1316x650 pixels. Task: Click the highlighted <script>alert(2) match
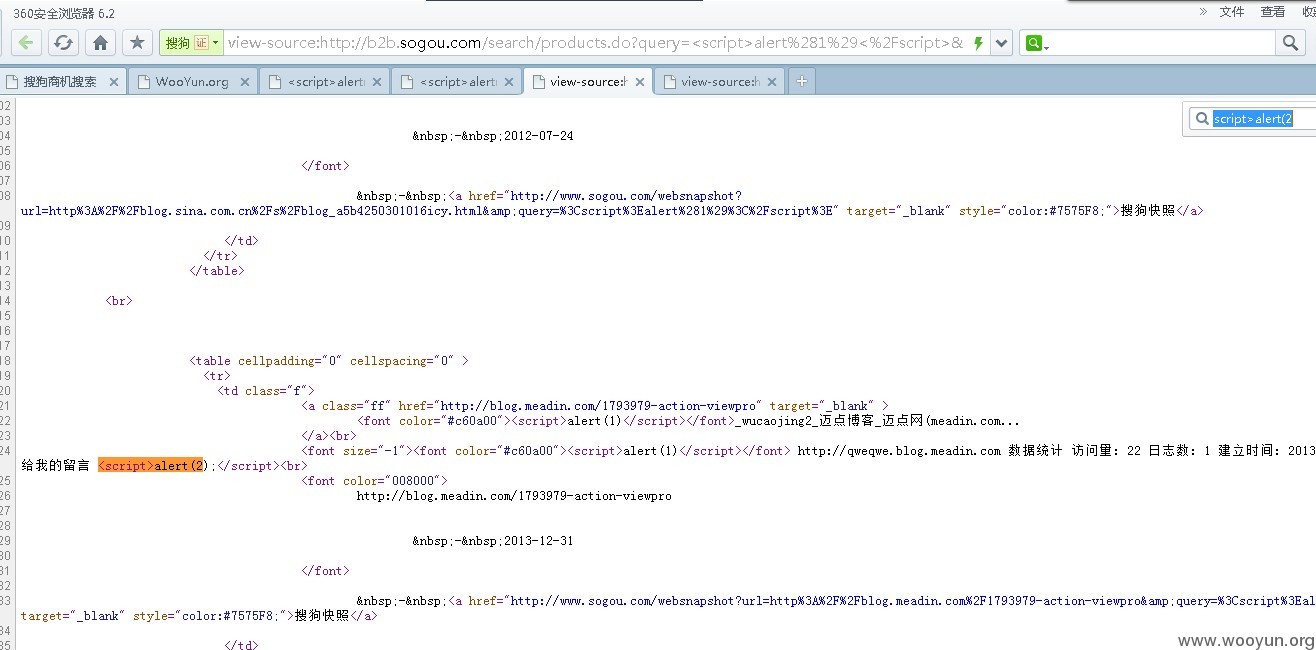tap(152, 466)
